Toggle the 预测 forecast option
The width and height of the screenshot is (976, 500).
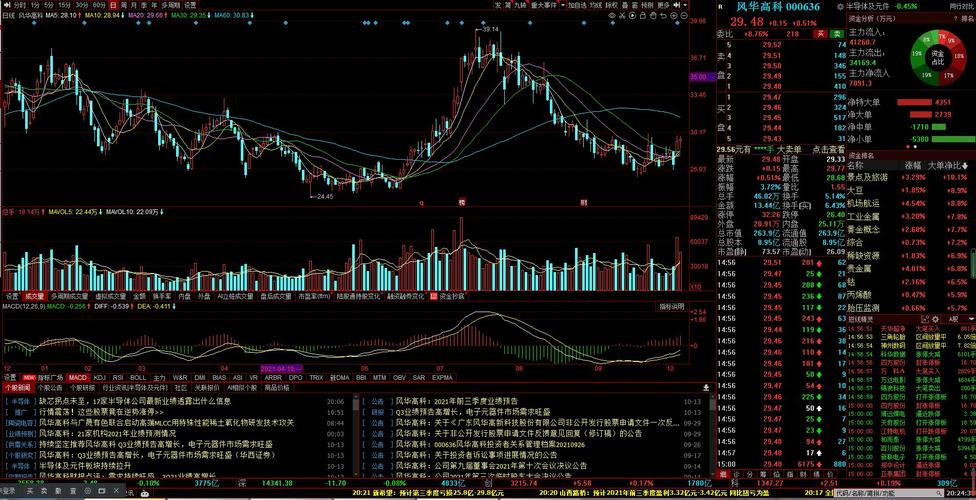[647, 5]
